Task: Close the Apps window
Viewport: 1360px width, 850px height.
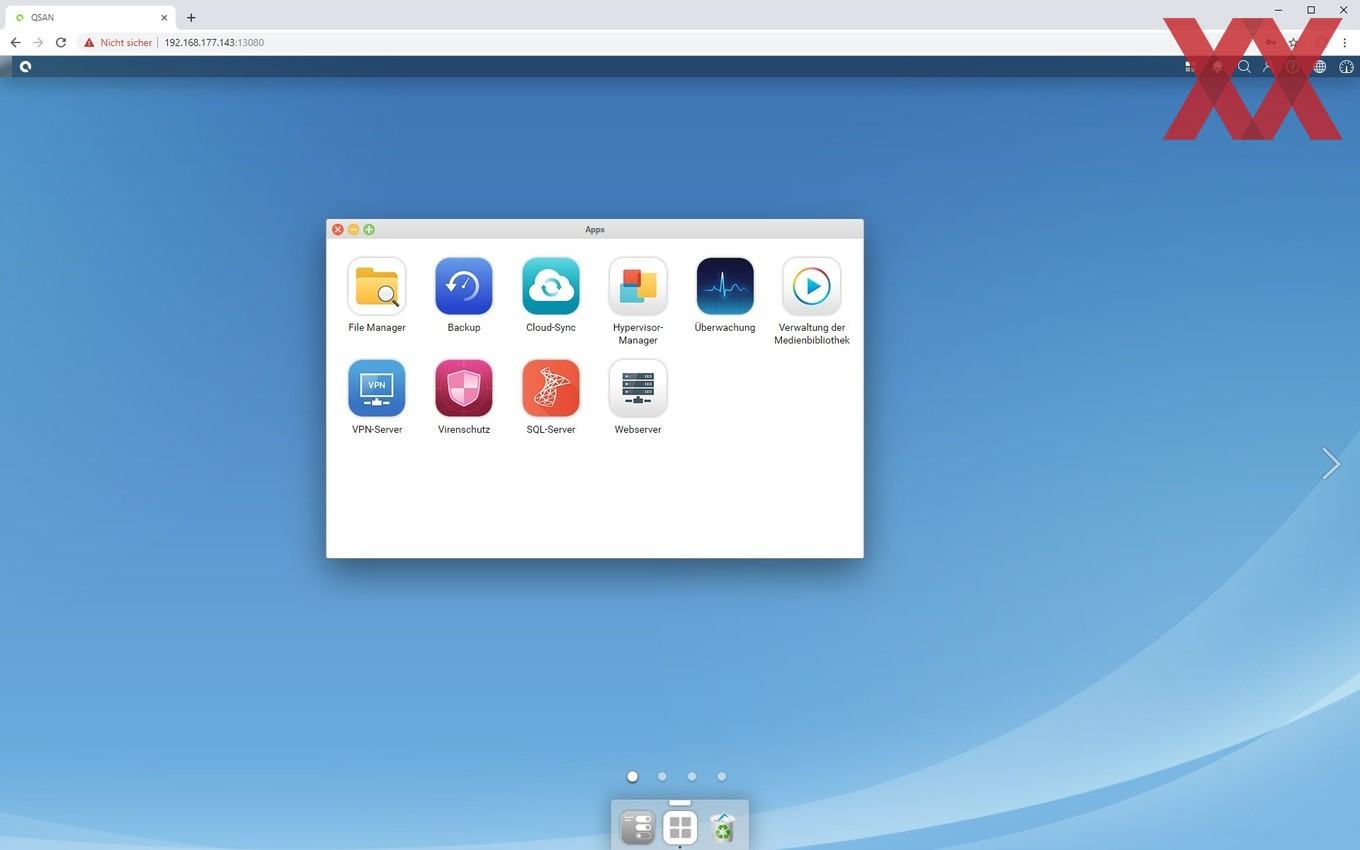Action: coord(338,230)
